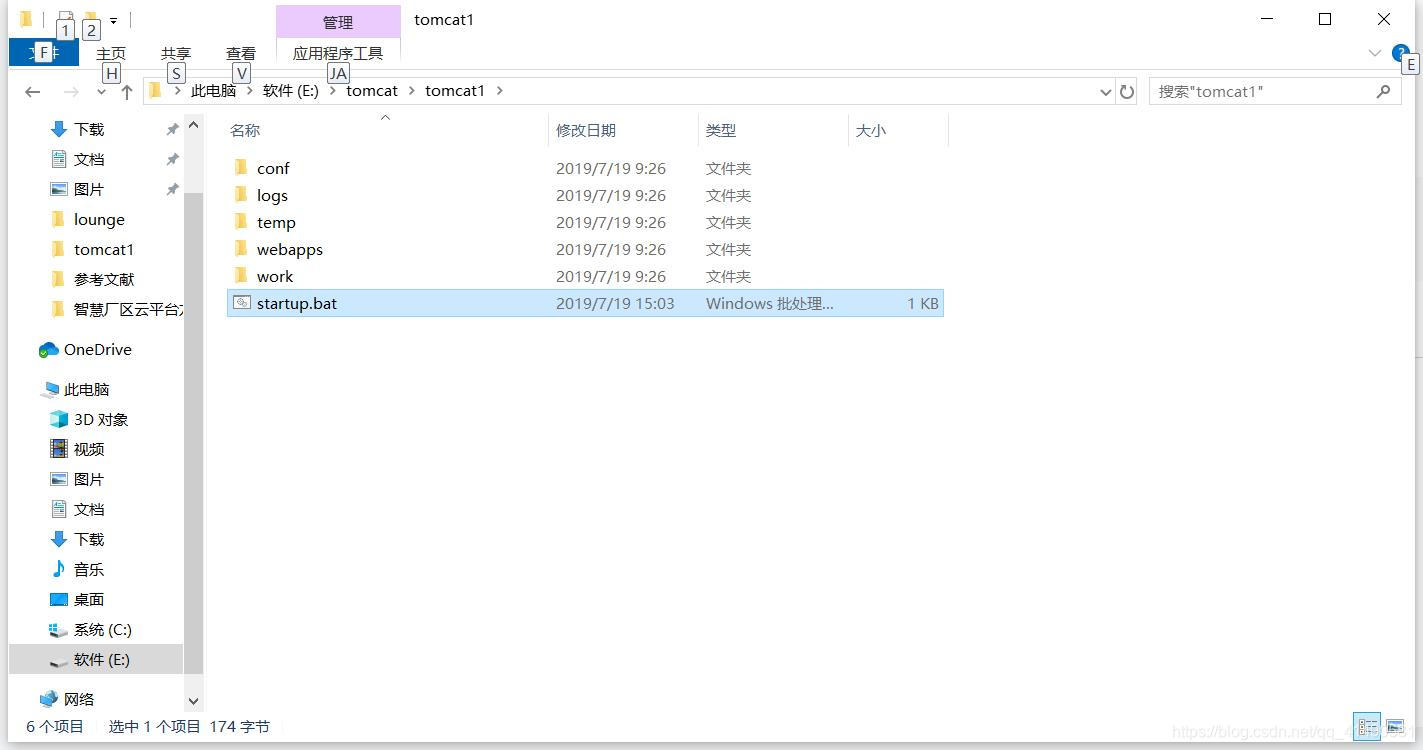The height and width of the screenshot is (750, 1423).
Task: Open the 查看 ribbon tab
Action: click(241, 53)
